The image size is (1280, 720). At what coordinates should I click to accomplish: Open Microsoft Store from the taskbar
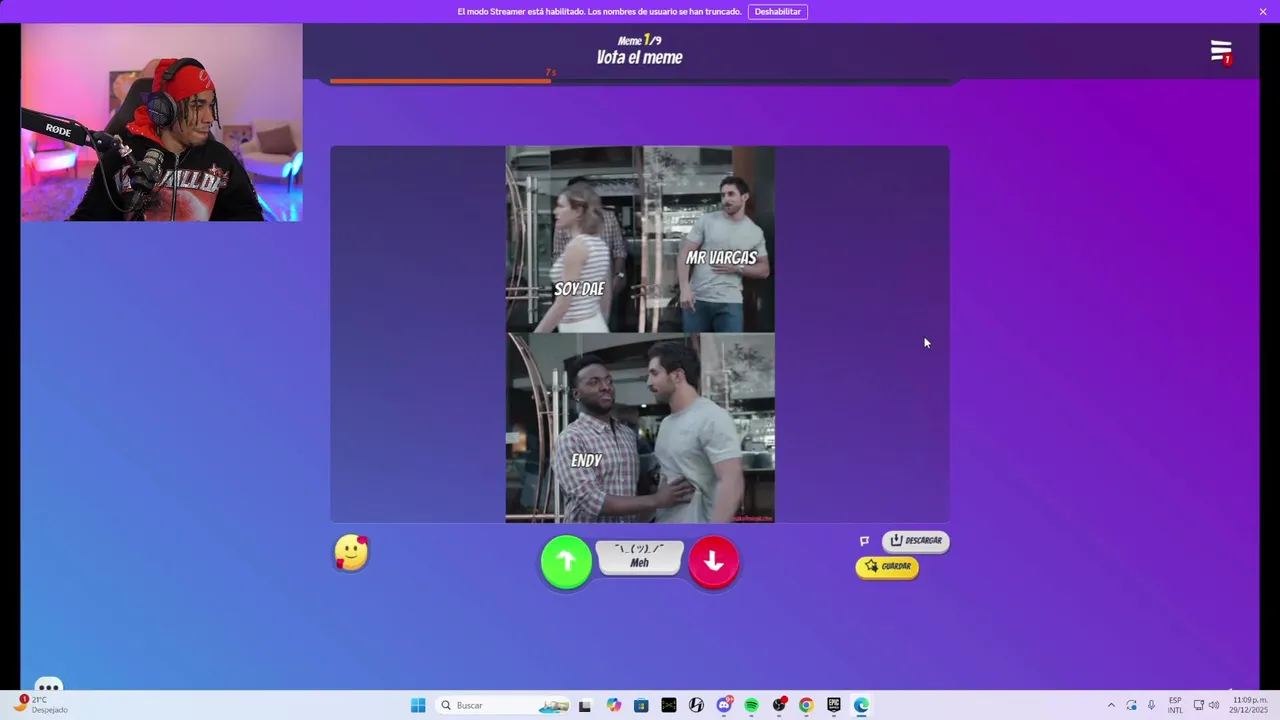641,705
